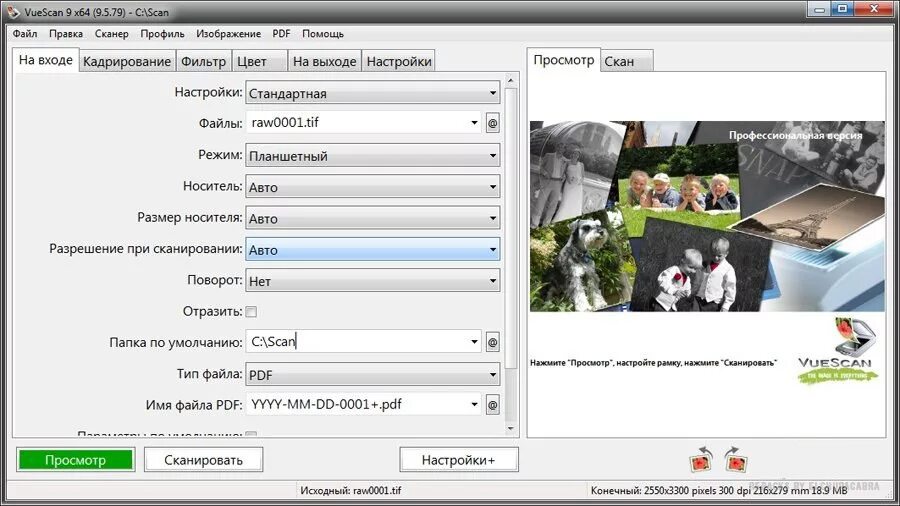Viewport: 900px width, 506px height.
Task: Select the Просмотр tab in the preview panel
Action: pos(564,60)
